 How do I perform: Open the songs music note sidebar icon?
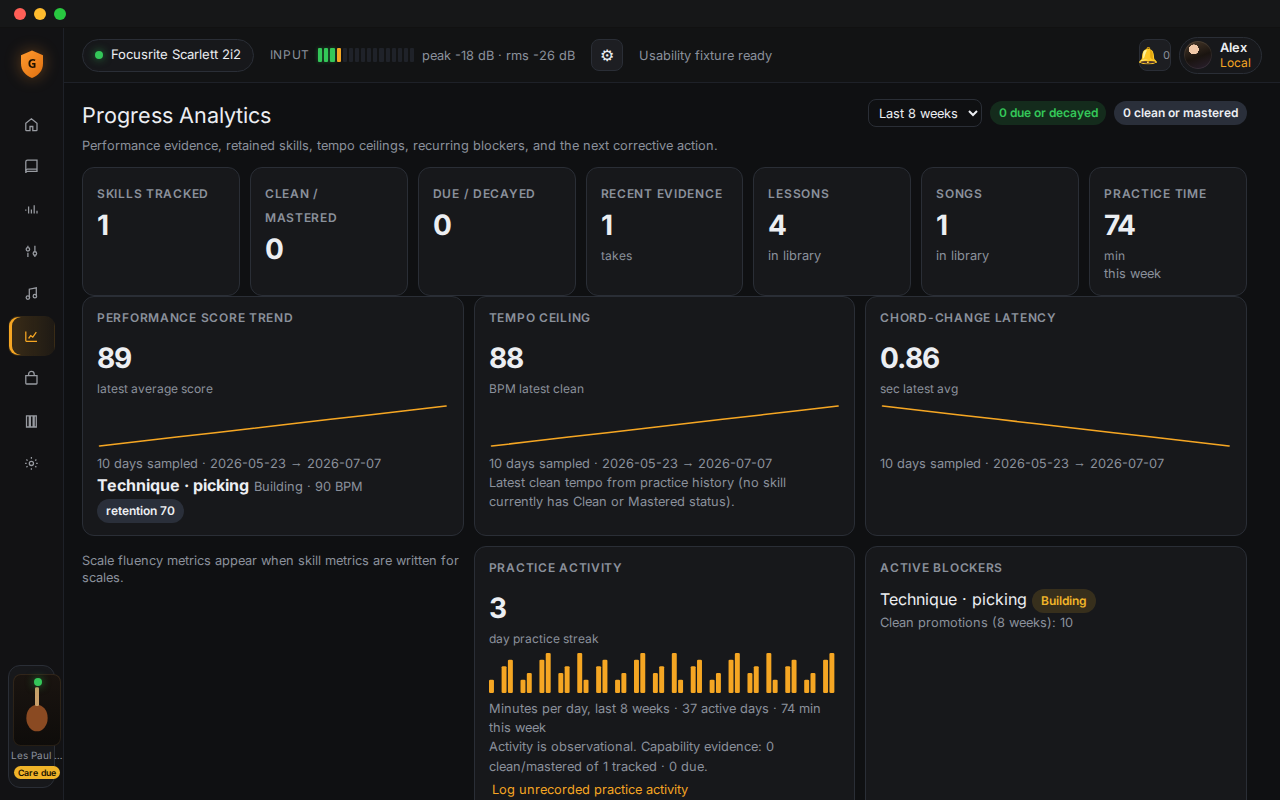click(x=31, y=294)
